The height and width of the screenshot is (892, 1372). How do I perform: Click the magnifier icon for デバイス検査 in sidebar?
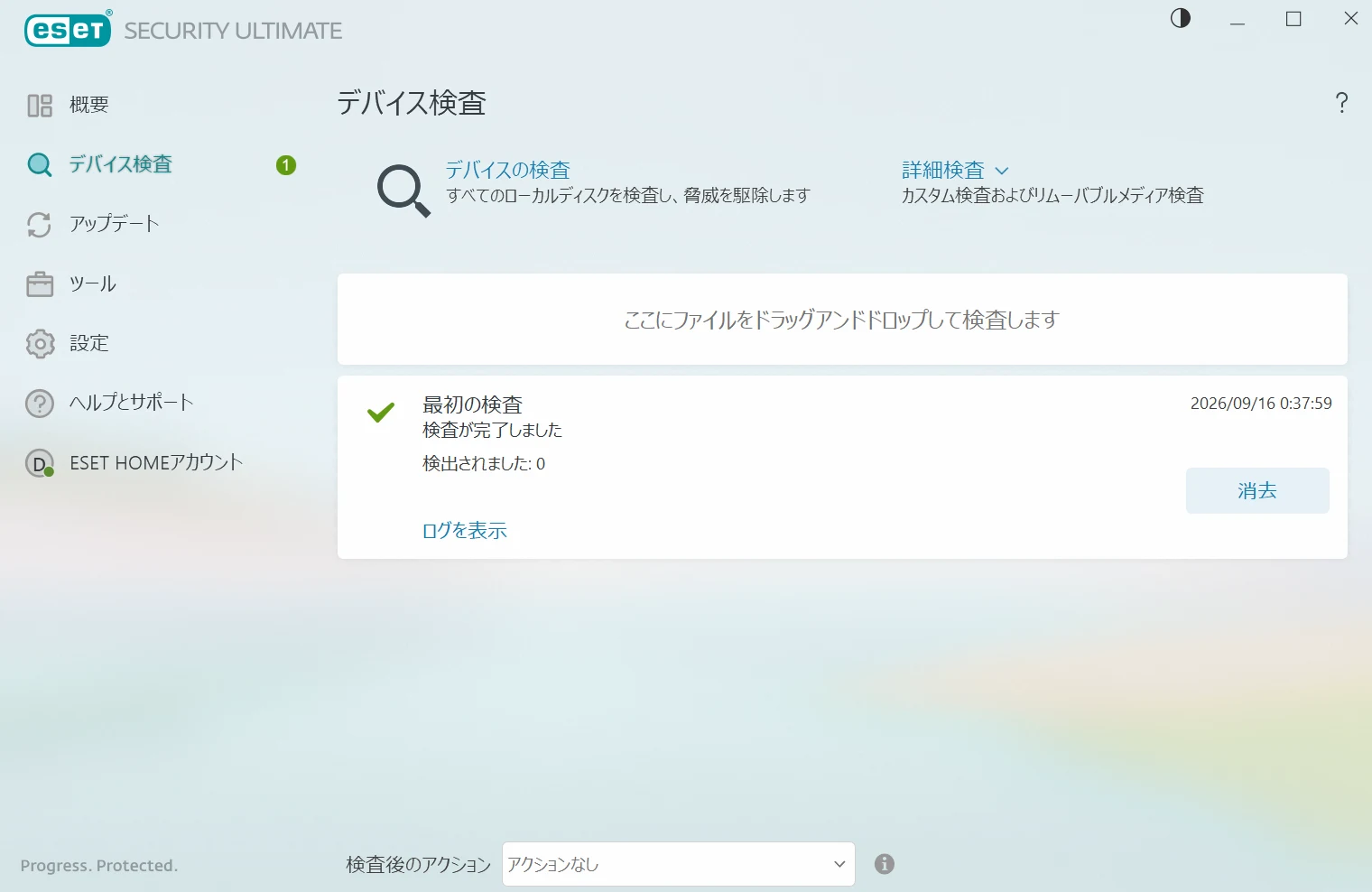click(40, 165)
